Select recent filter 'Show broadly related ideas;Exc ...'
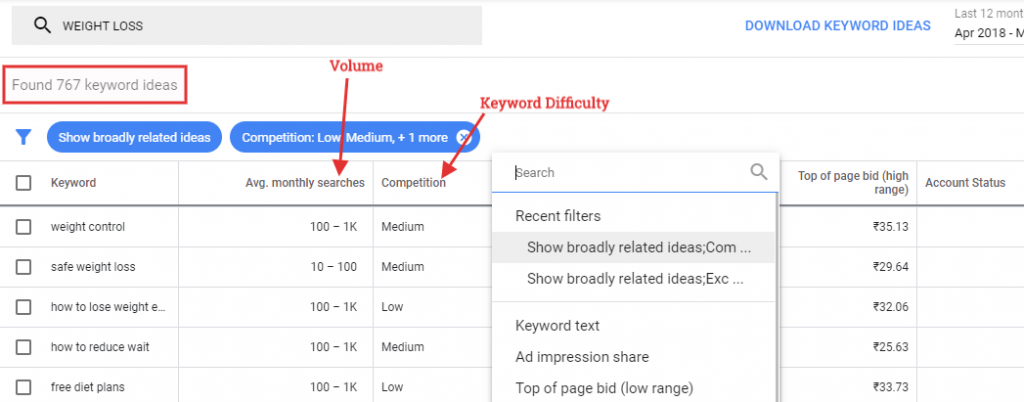Screen dimensions: 1024x402 (x=633, y=279)
